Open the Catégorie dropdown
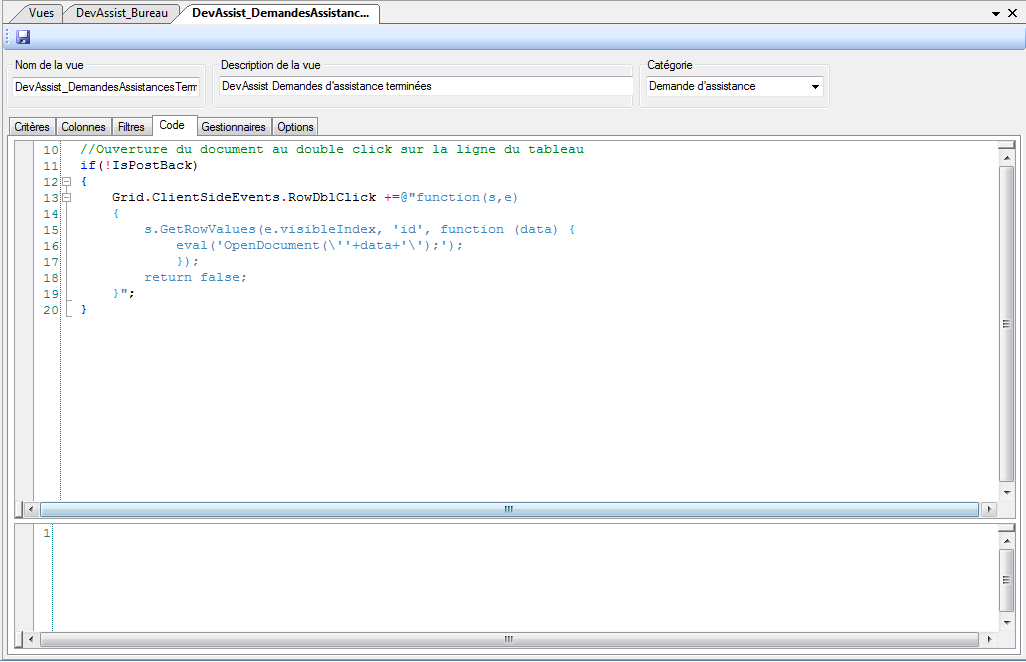 tap(815, 87)
